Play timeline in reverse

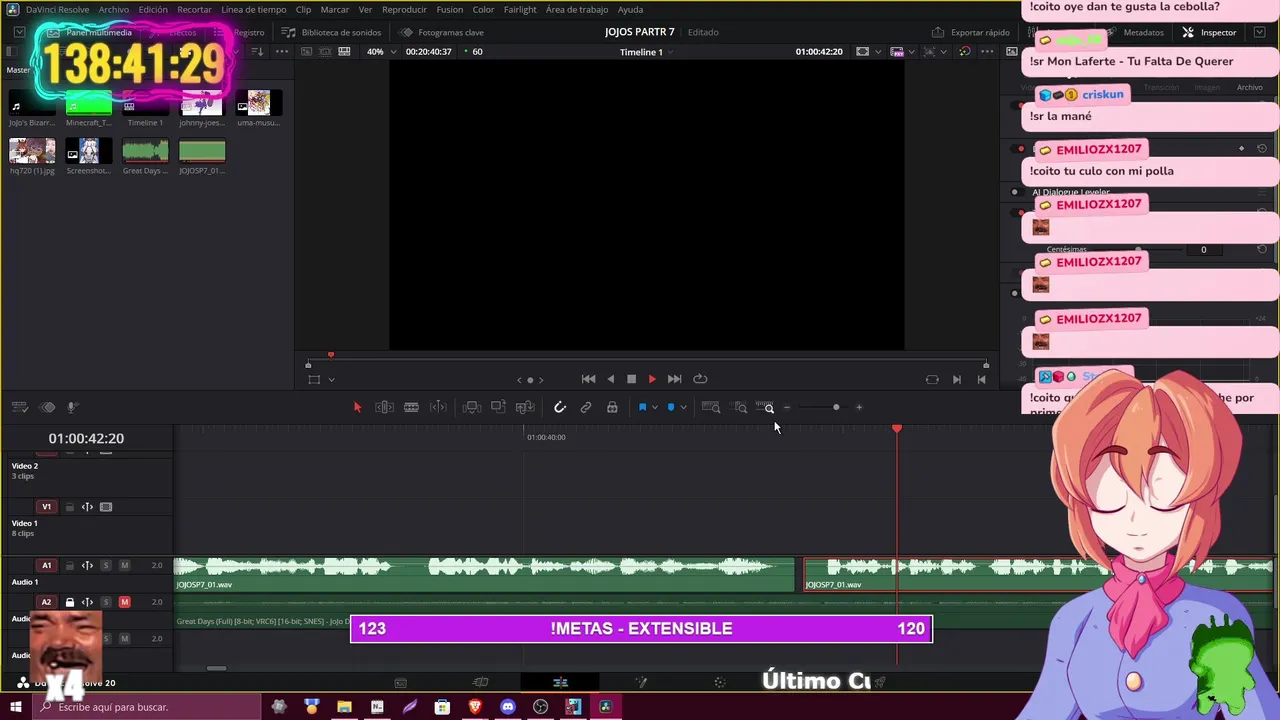pos(611,379)
